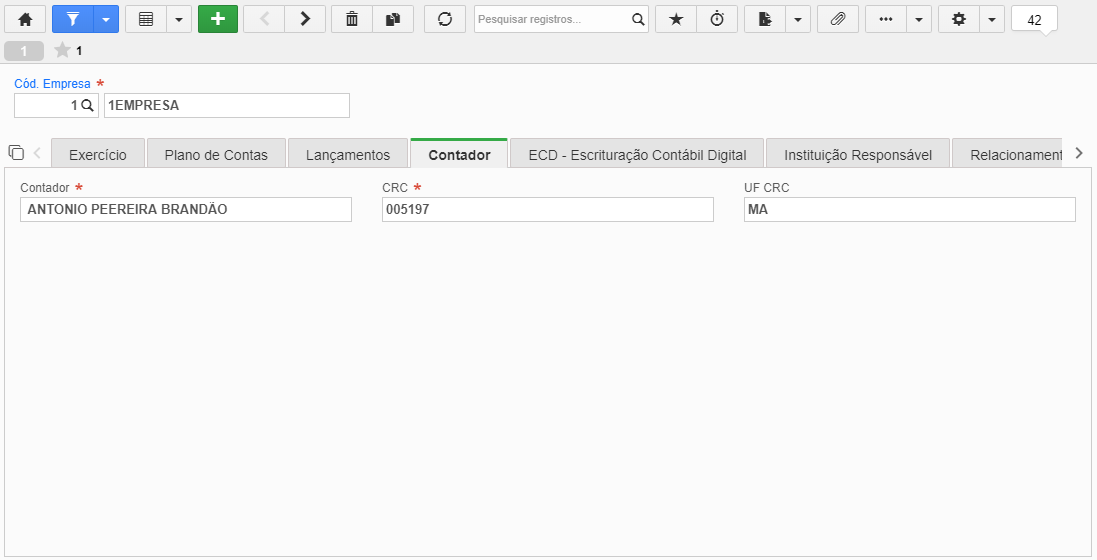Go to the home screen icon
Screen dimensions: 1097x560
point(25,20)
